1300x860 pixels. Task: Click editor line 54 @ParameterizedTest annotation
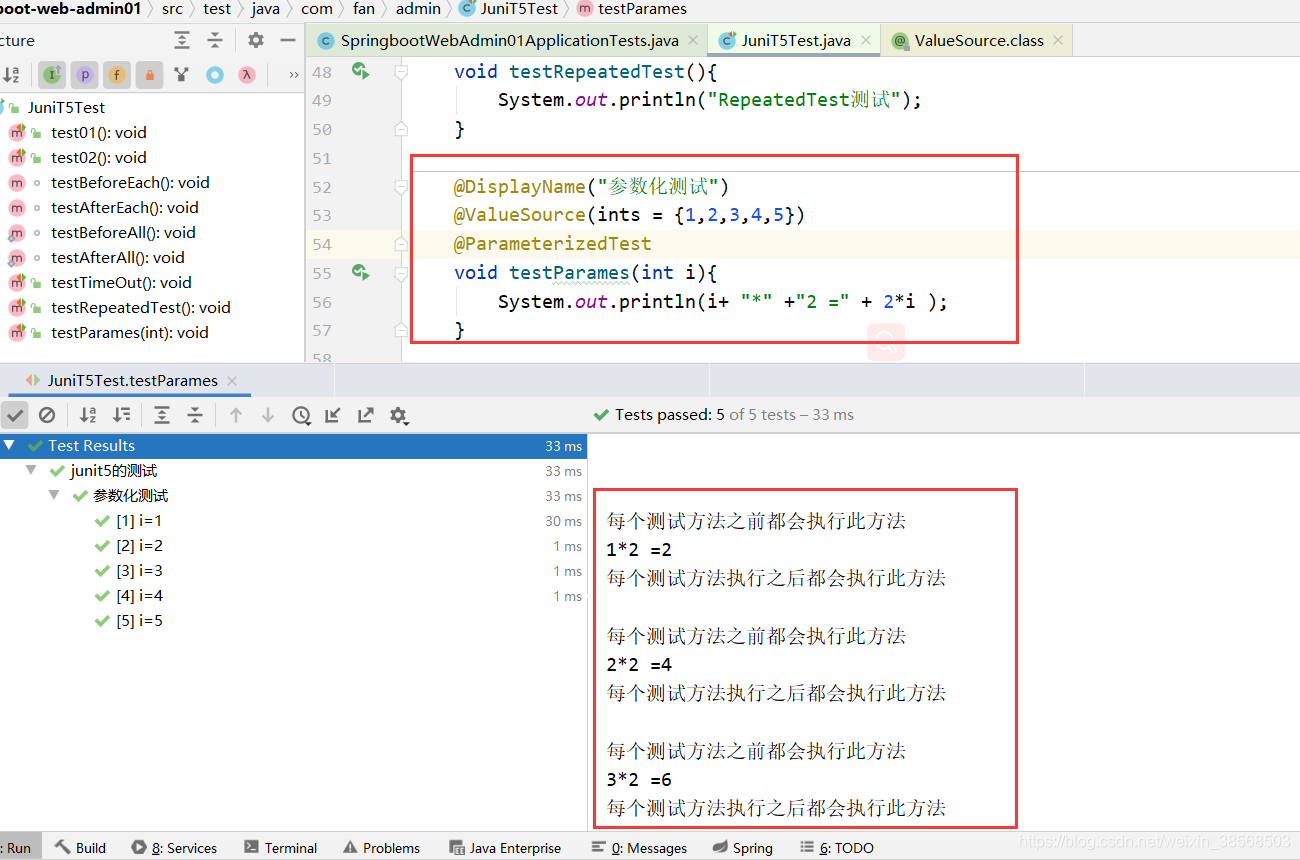tap(552, 243)
